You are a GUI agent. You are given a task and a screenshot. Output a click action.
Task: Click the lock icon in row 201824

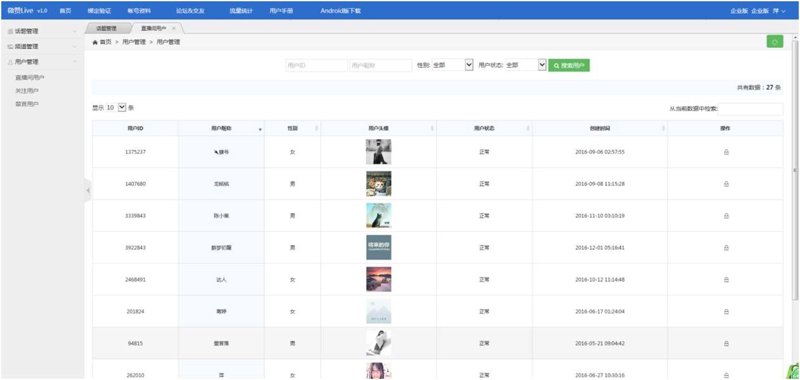tap(726, 311)
